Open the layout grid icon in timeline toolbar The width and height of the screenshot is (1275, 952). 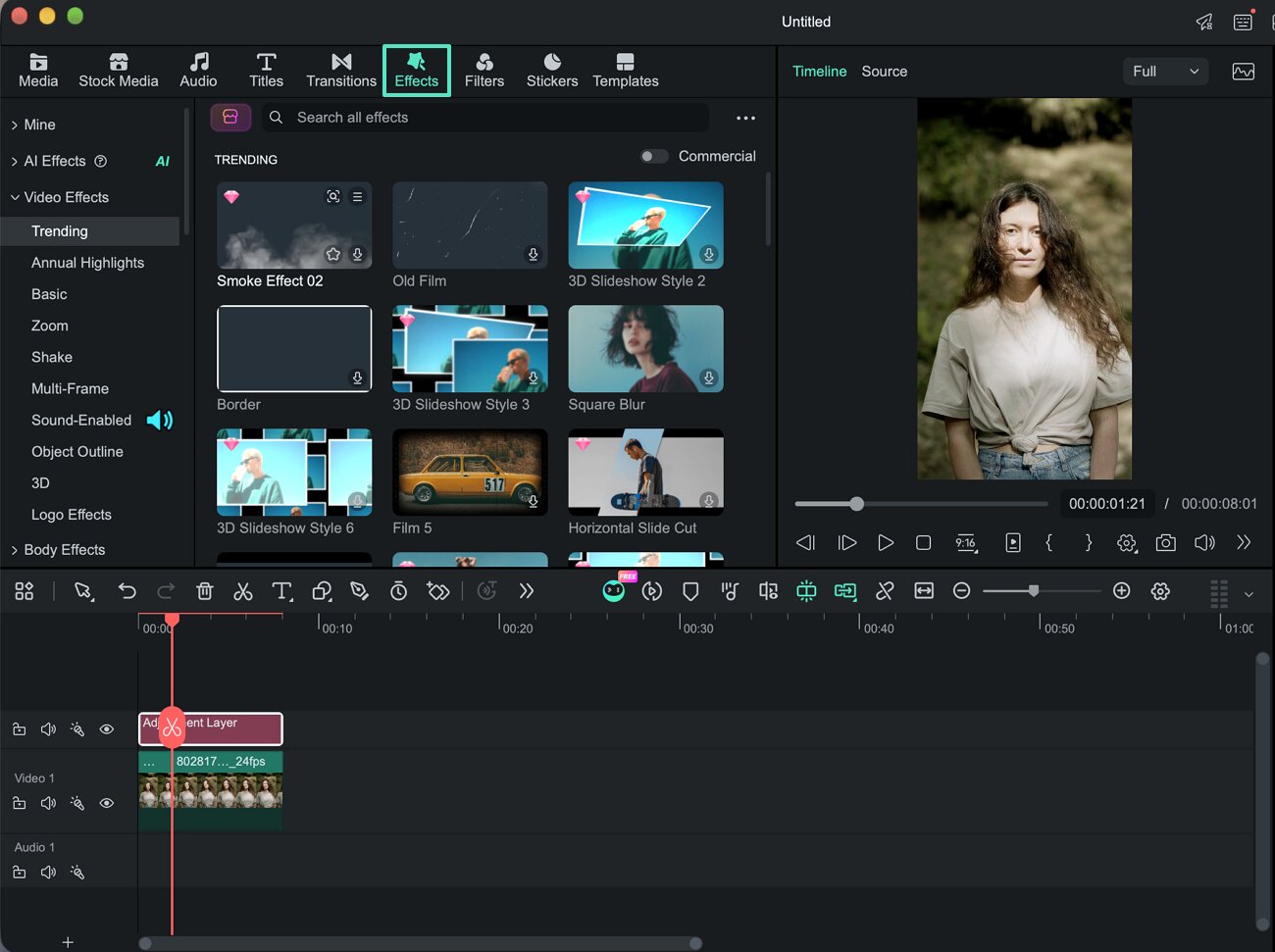pyautogui.click(x=25, y=591)
